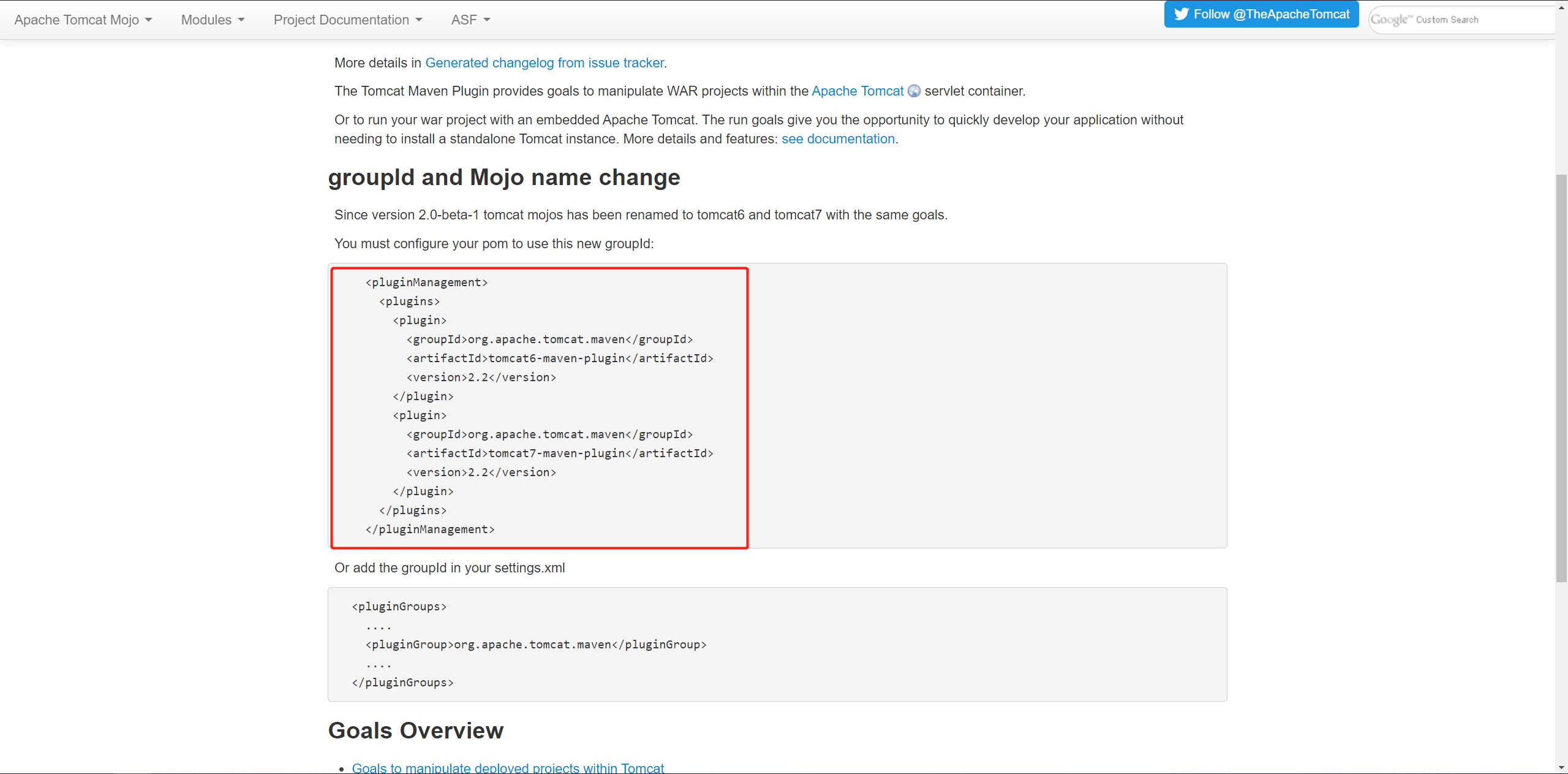Open Generated changelog from issue tracker link
Screen dimensions: 1568x774
tap(545, 63)
